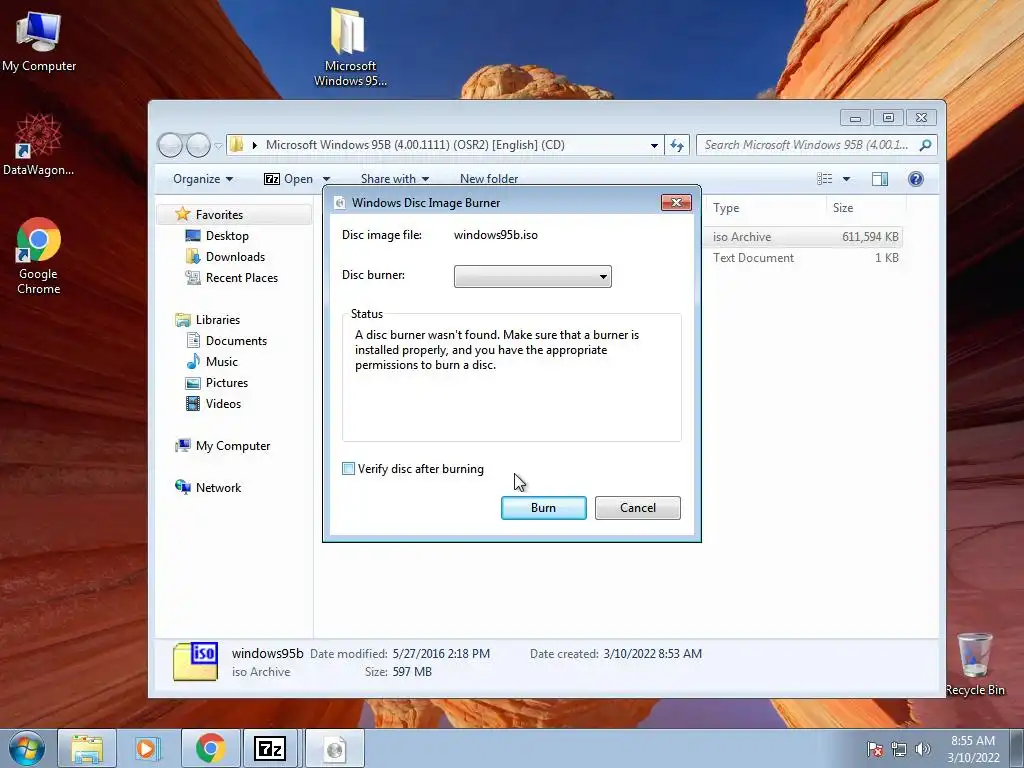The image size is (1024, 768).
Task: Select the Text Document file row
Action: coord(803,258)
